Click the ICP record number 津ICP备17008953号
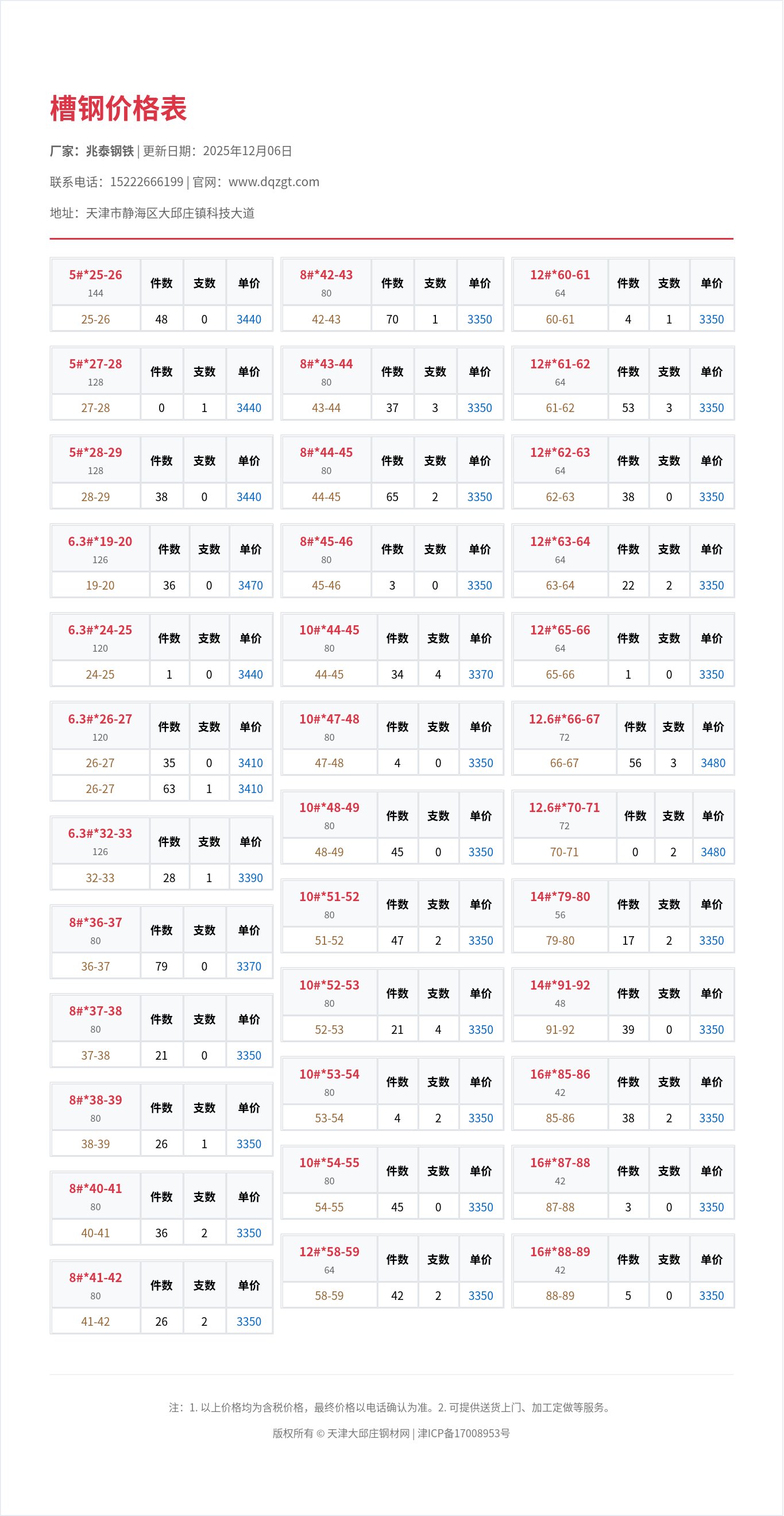784x1516 pixels. click(x=464, y=1433)
